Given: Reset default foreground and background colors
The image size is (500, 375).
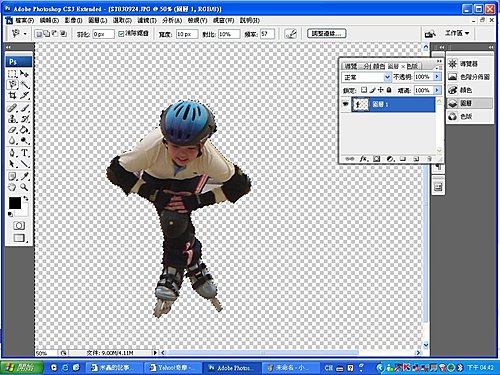Looking at the screenshot, I should (x=10, y=214).
